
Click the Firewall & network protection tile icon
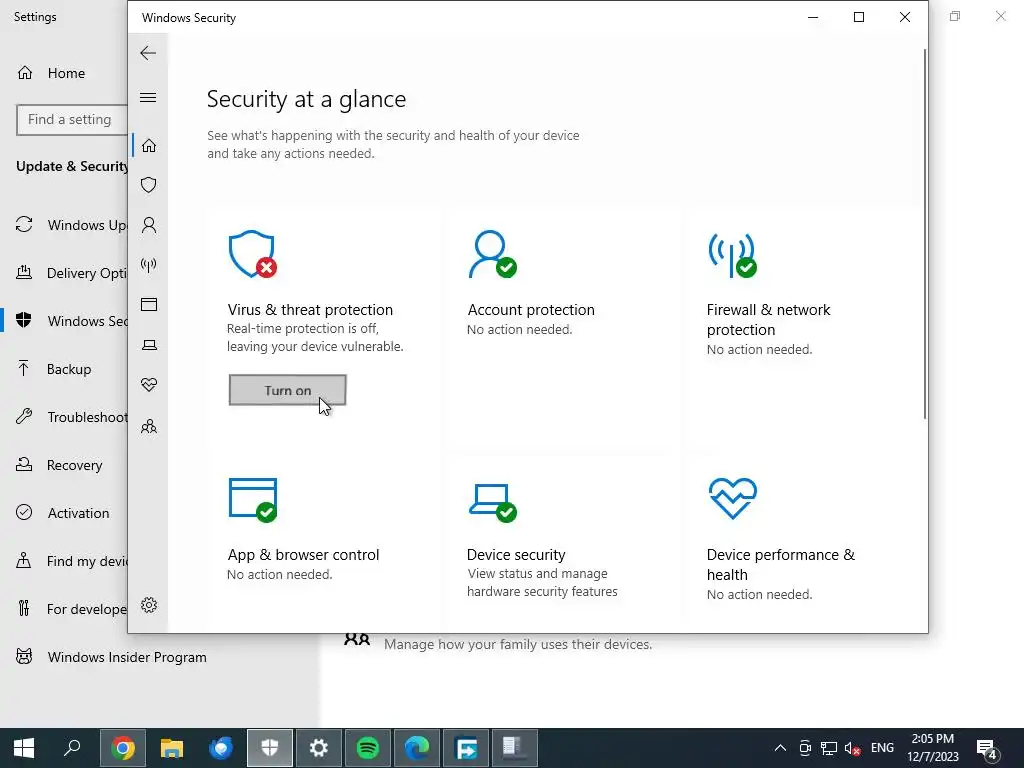[733, 255]
